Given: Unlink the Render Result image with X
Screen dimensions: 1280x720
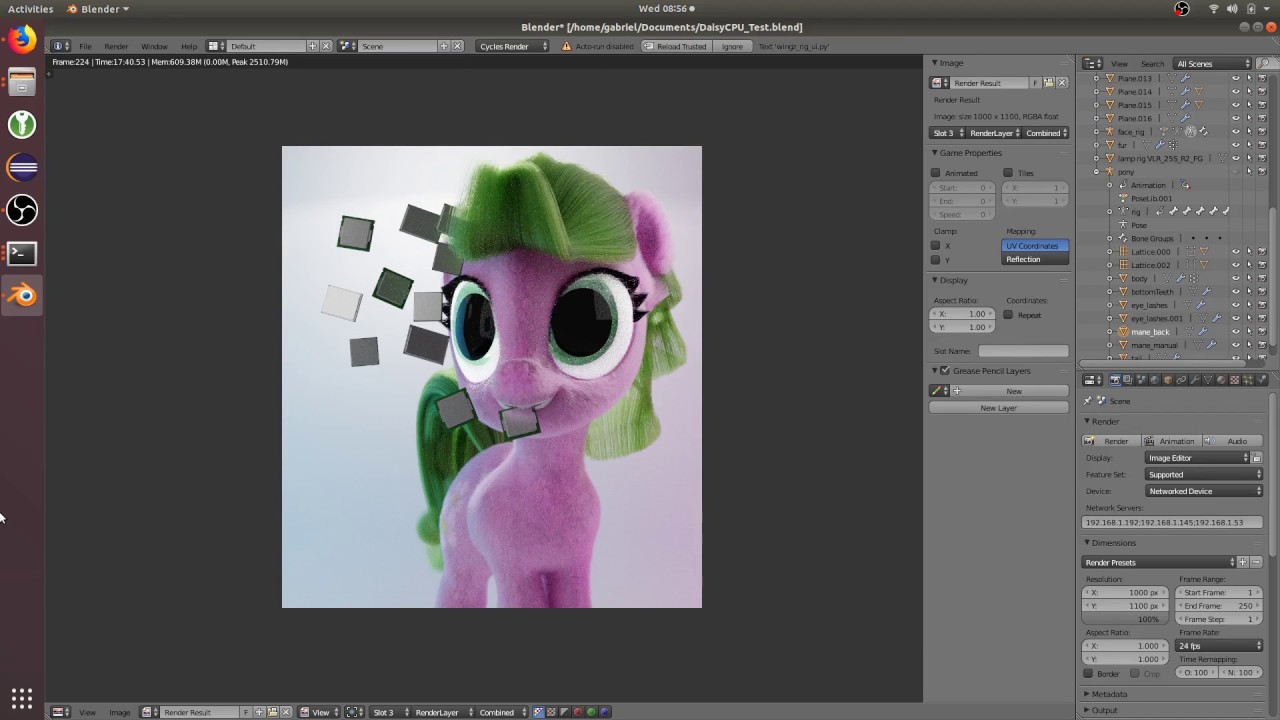Looking at the screenshot, I should click(x=1062, y=83).
